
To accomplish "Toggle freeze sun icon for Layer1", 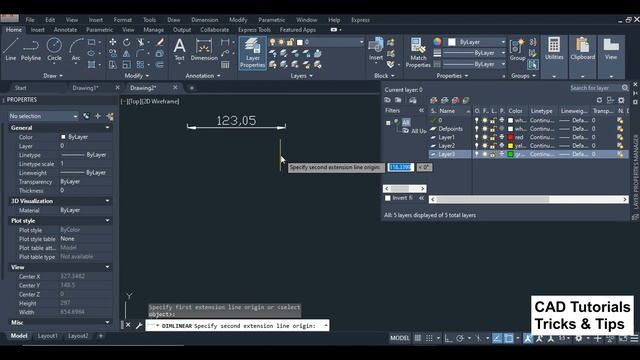I will [x=484, y=137].
